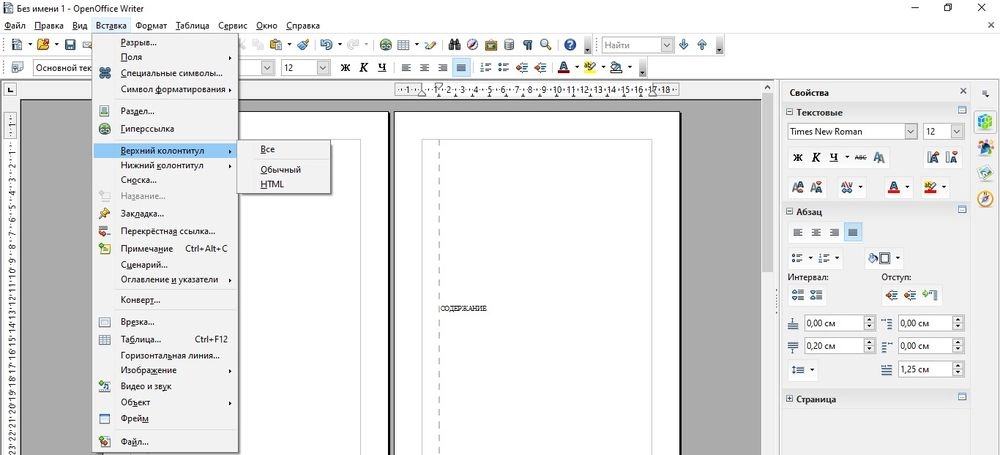Toggle strikethrough ABC in sidebar
This screenshot has height=455, width=1000.
860,157
